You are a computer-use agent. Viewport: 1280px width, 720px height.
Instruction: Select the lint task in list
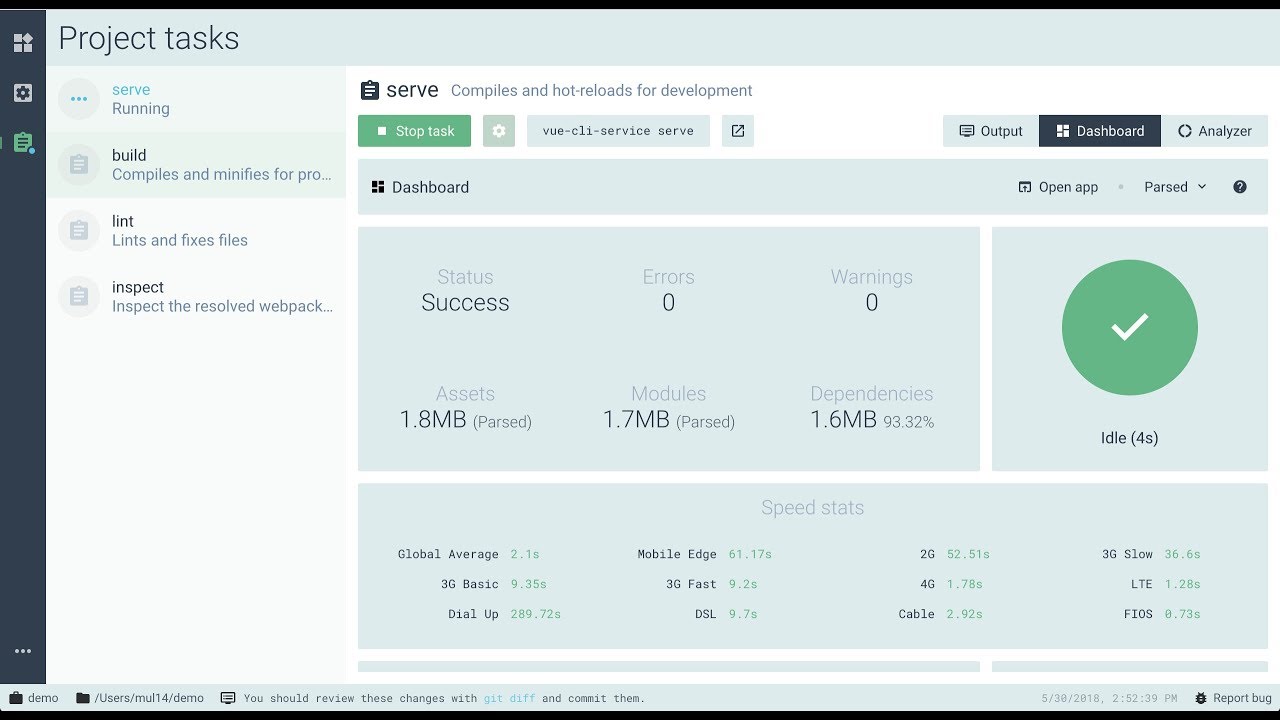[196, 231]
